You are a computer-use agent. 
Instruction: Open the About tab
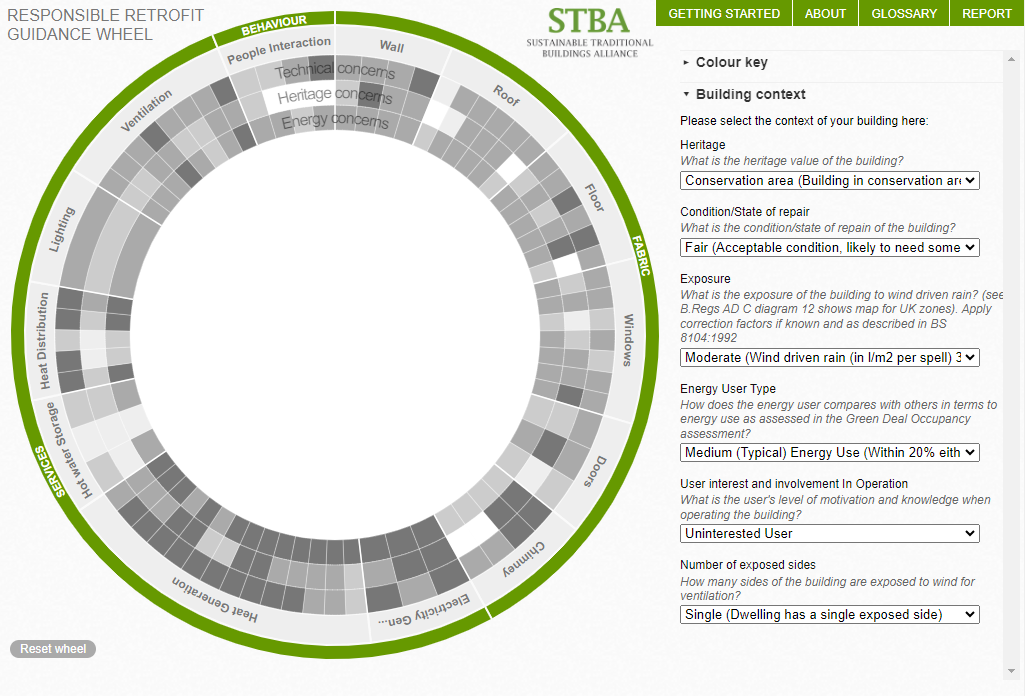coord(825,13)
